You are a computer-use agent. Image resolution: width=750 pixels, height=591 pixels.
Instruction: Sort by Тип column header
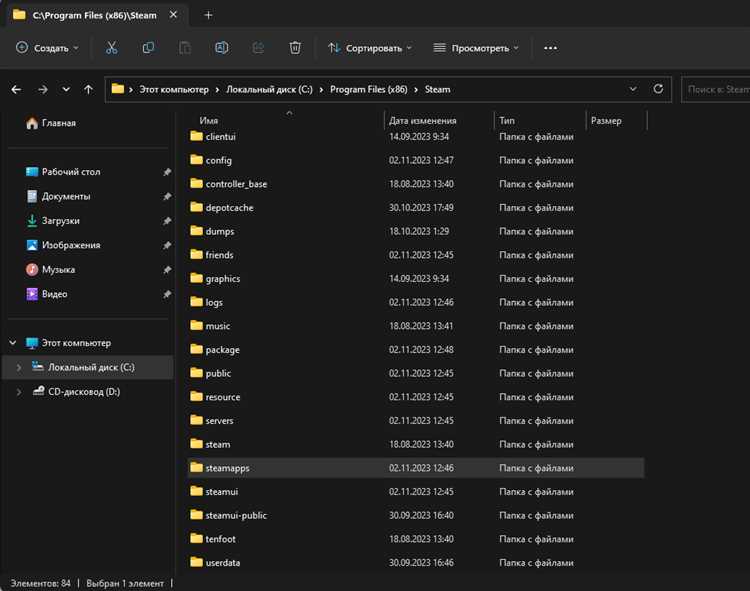pos(507,120)
